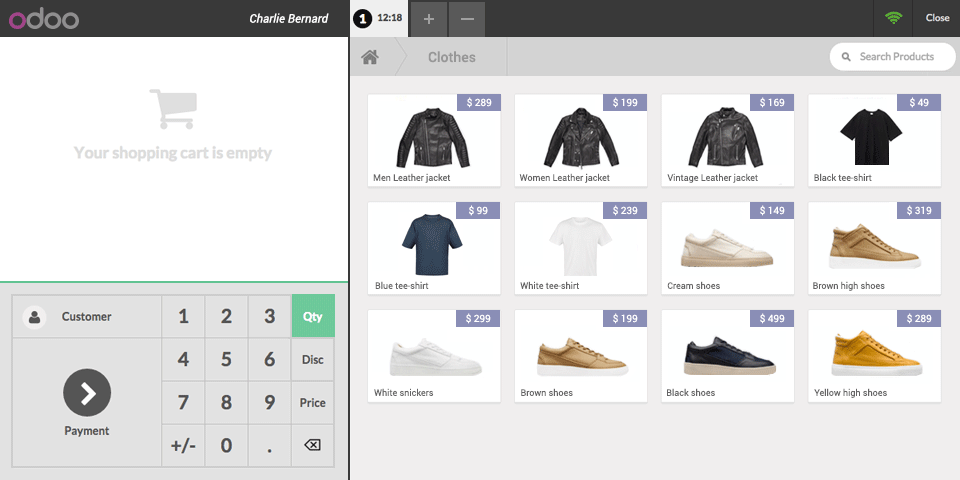Click the backspace key on numpad
Screen dimensions: 960x480
pyautogui.click(x=312, y=445)
